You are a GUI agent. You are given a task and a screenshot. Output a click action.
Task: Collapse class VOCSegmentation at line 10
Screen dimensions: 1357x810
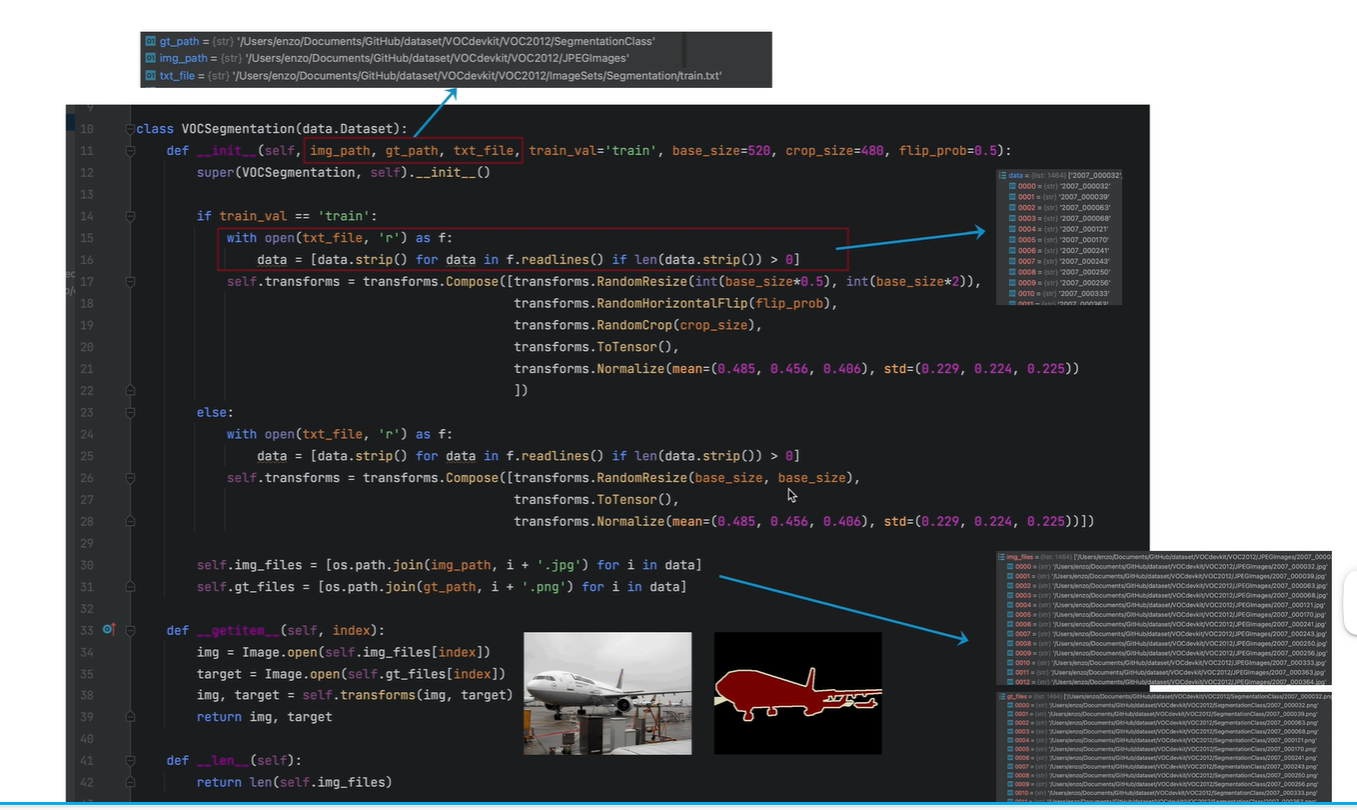click(x=130, y=129)
